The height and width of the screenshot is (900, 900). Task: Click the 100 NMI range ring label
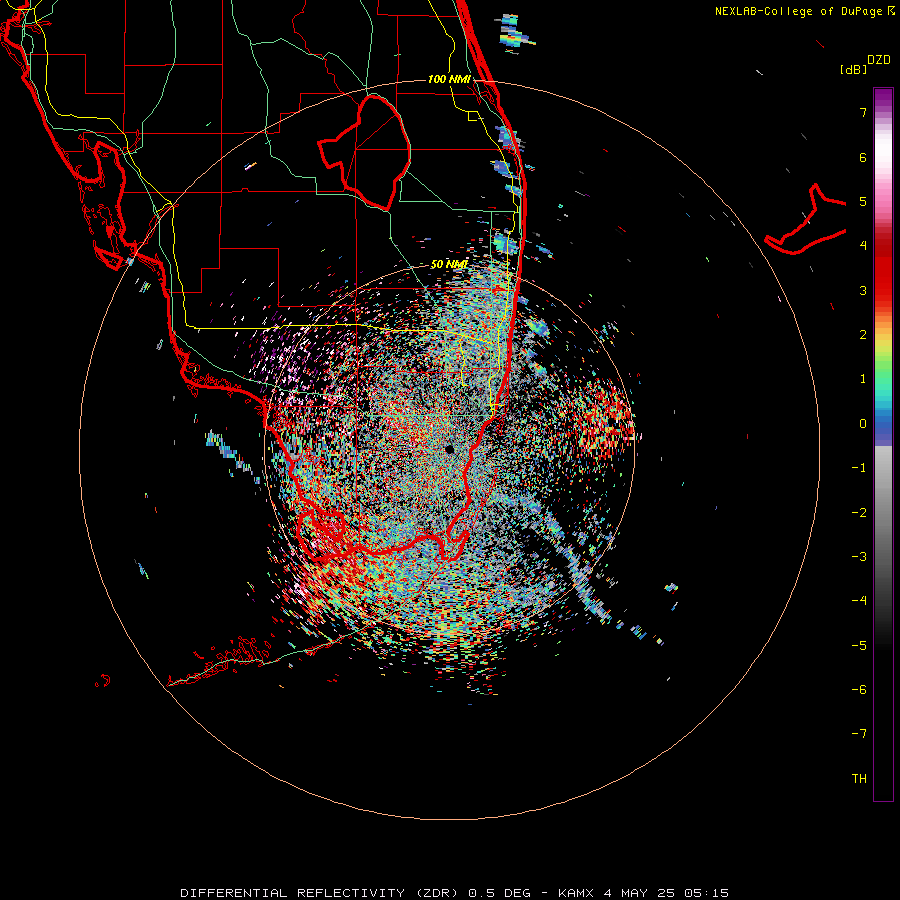click(x=449, y=79)
